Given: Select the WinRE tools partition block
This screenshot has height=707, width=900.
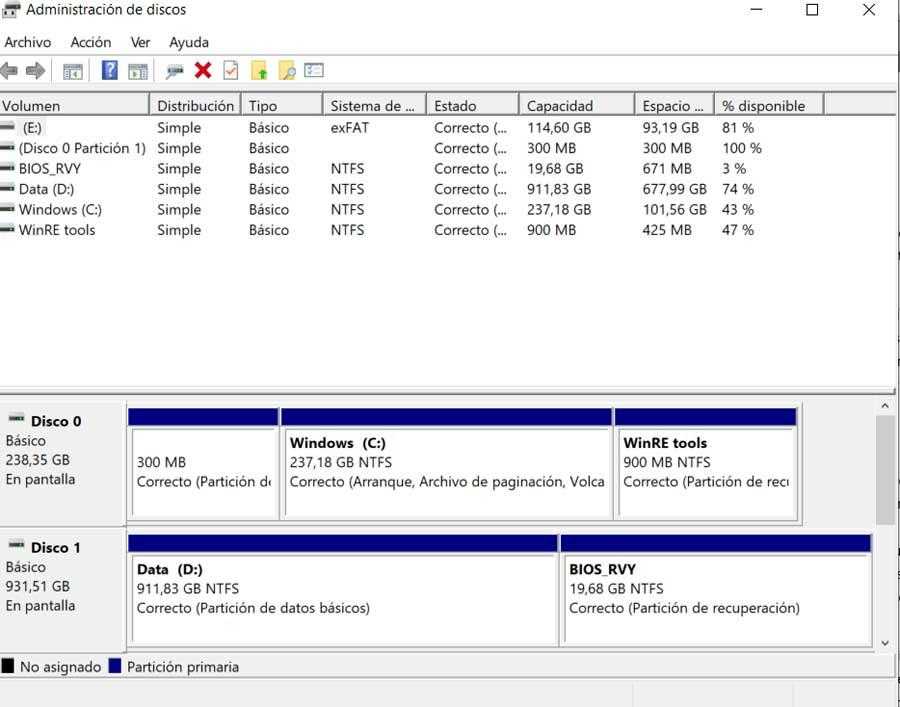Looking at the screenshot, I should (x=705, y=470).
